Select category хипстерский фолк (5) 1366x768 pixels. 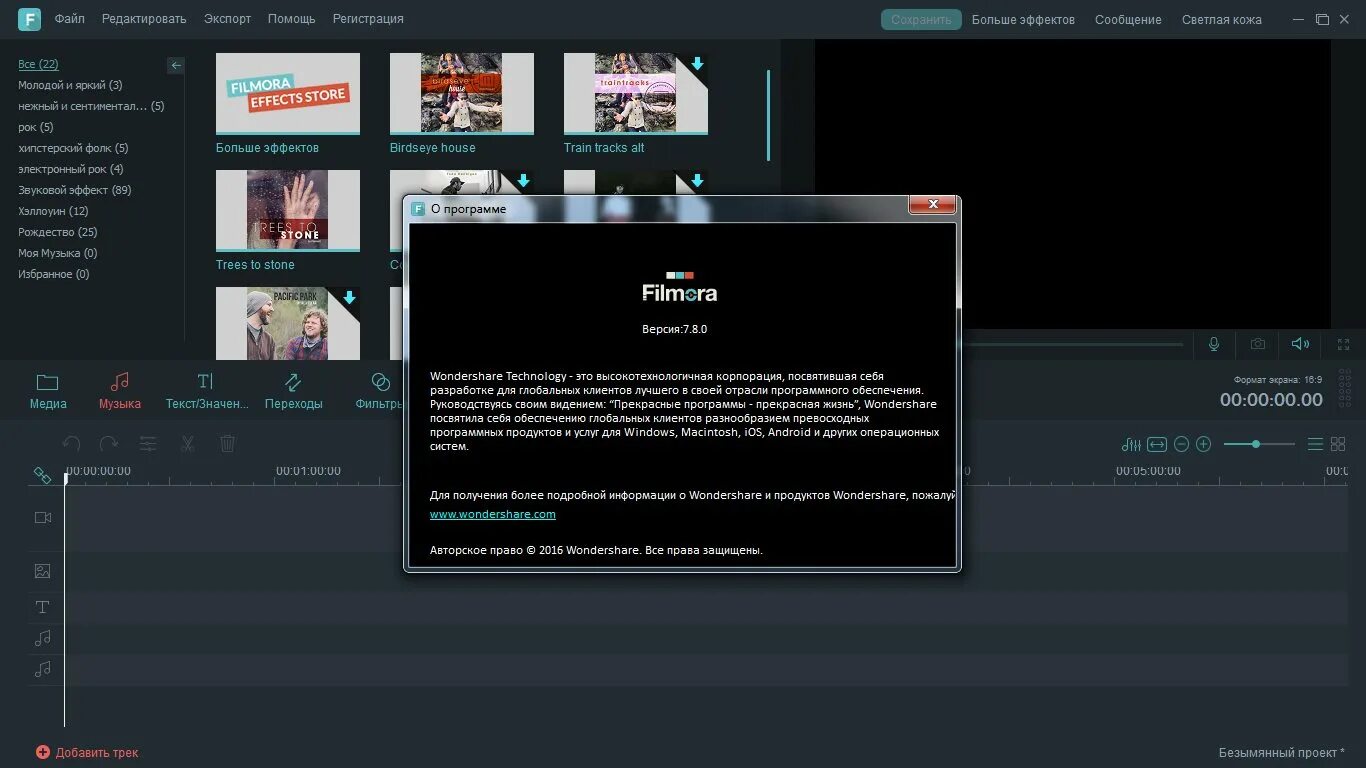click(x=73, y=148)
